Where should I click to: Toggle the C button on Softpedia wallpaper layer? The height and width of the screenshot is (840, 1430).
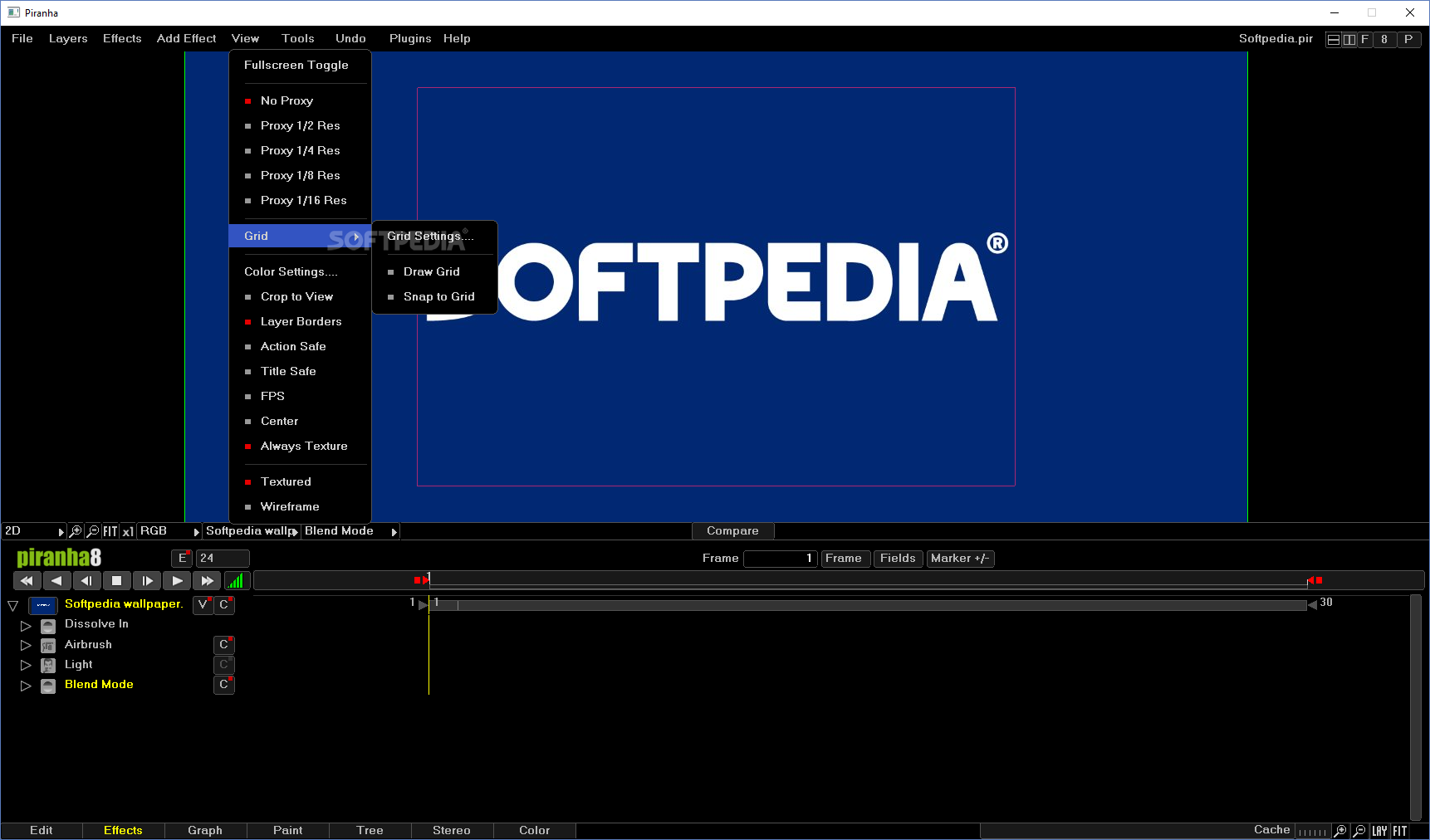click(x=224, y=605)
